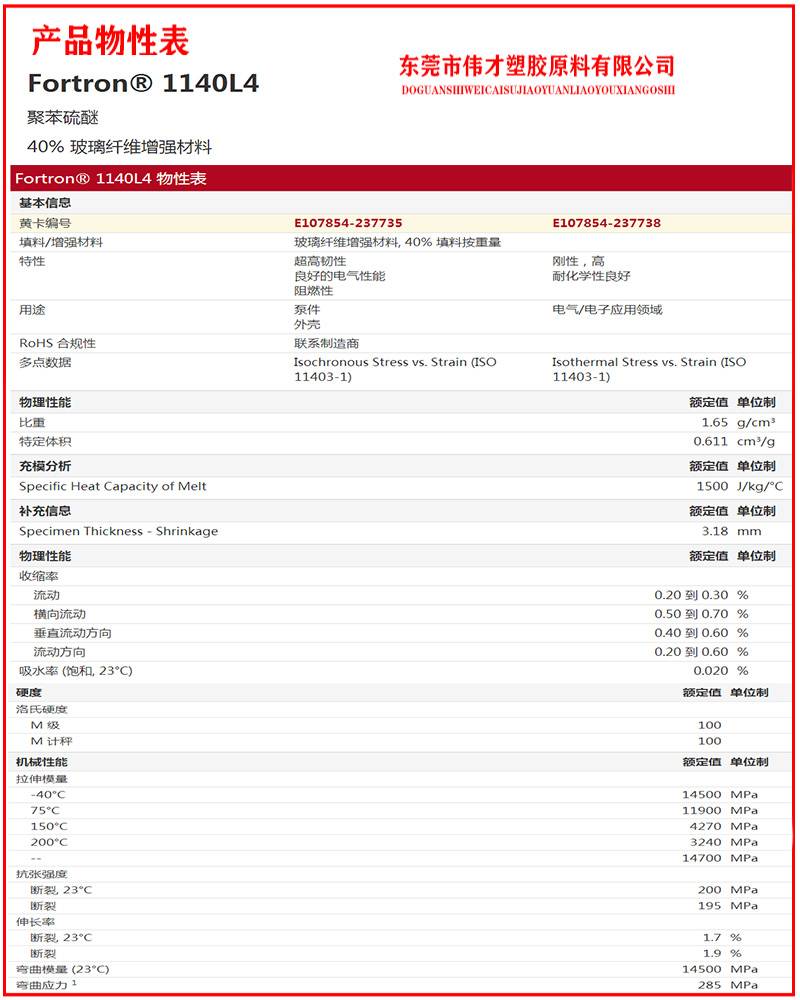The height and width of the screenshot is (1000, 800).
Task: Open the Isothermal Stress vs. Strain data
Action: click(x=648, y=369)
